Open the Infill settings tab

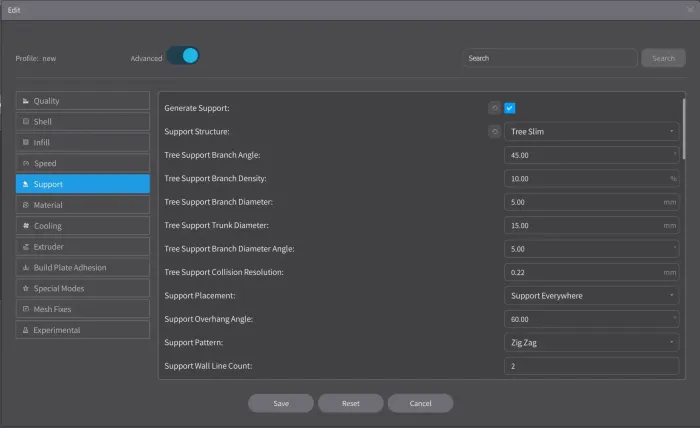pos(83,142)
